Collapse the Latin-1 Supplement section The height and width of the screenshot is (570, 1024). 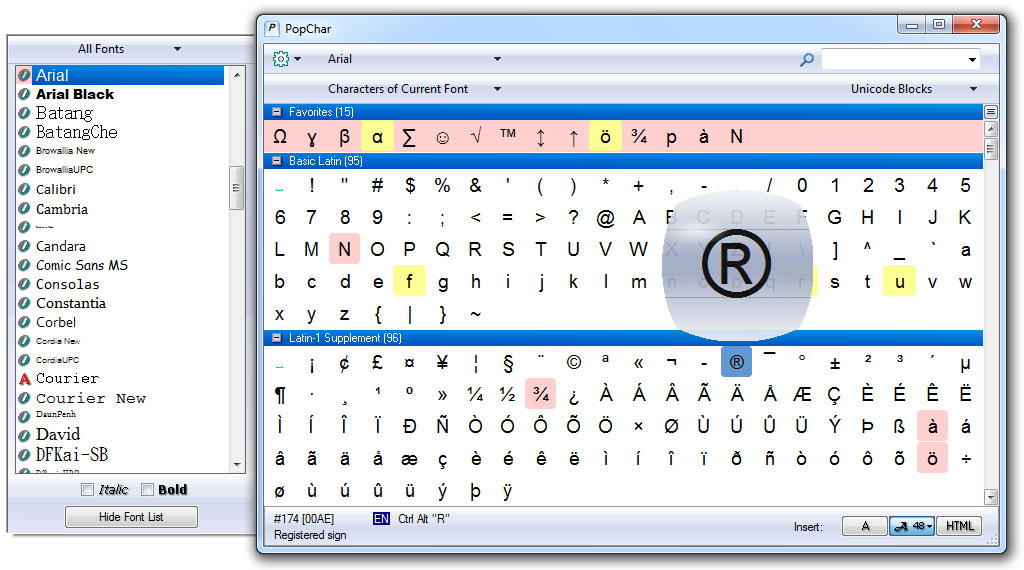tap(276, 338)
